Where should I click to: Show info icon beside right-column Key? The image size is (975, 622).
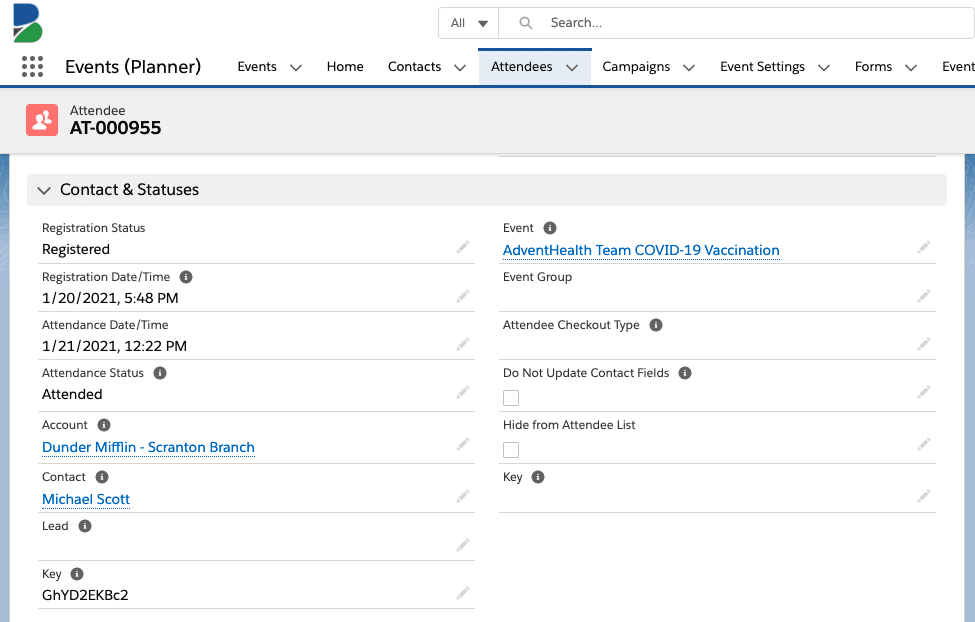(538, 477)
